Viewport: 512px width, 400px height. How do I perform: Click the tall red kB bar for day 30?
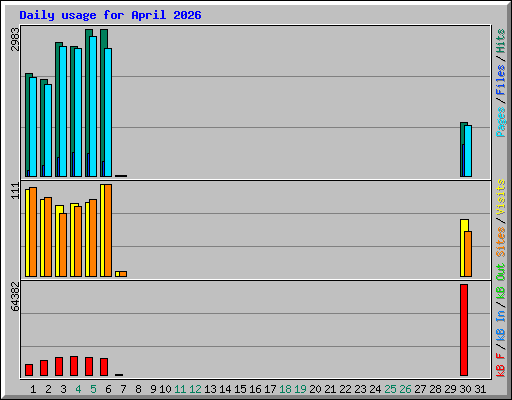(464, 330)
